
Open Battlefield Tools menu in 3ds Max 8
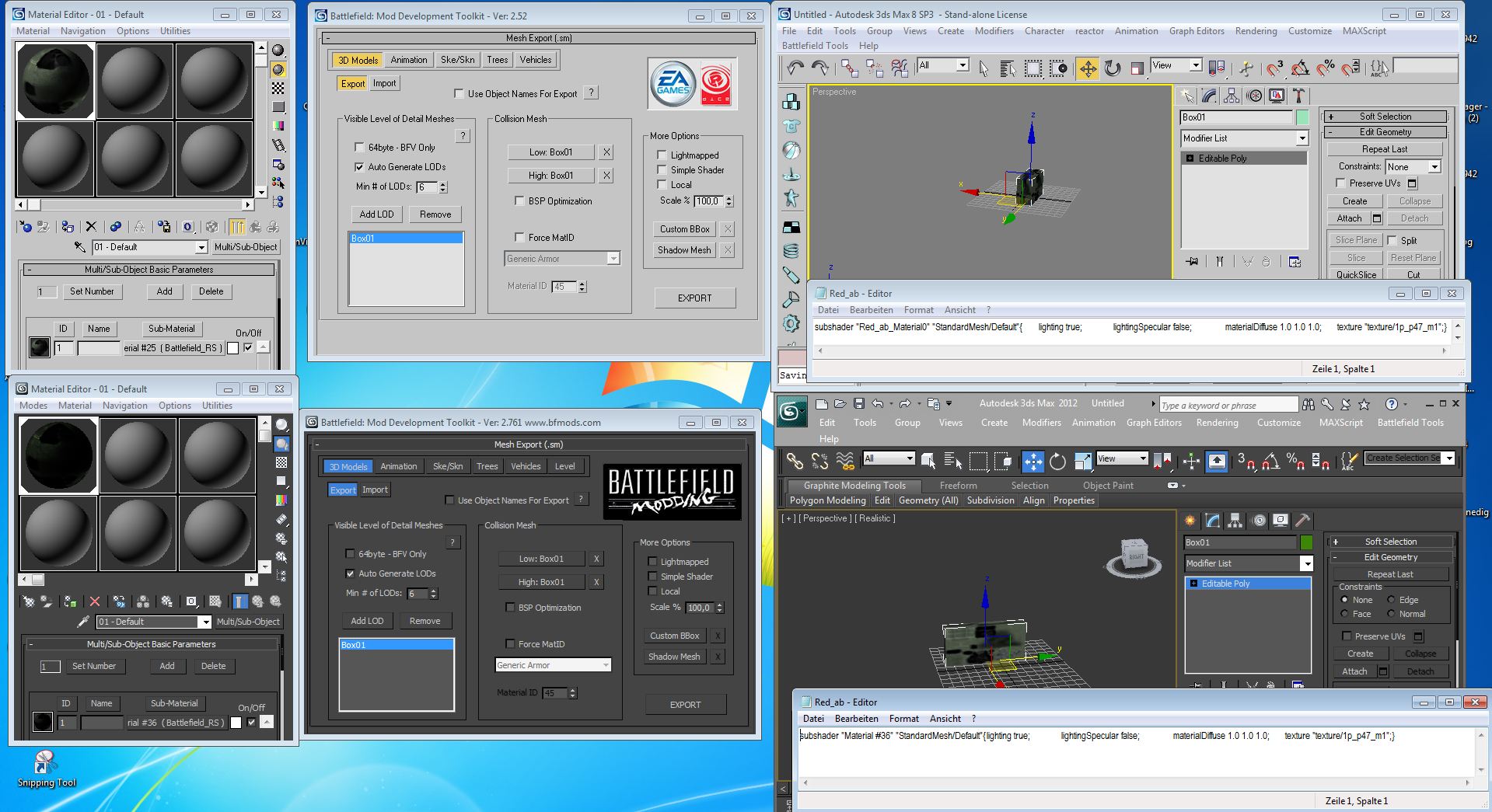[815, 46]
